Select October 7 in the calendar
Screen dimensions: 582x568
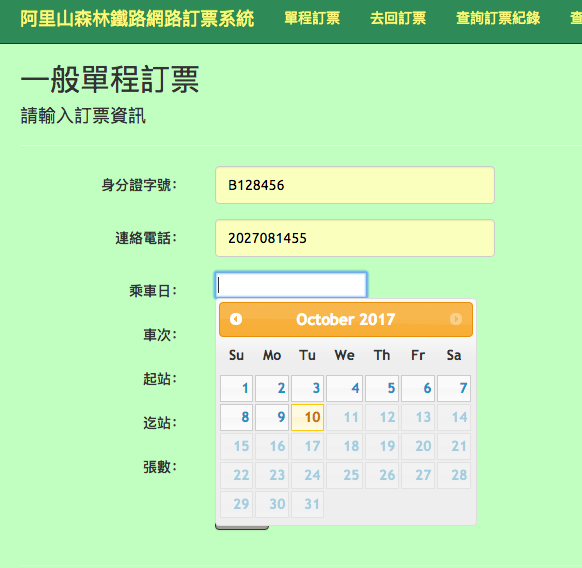click(x=454, y=388)
